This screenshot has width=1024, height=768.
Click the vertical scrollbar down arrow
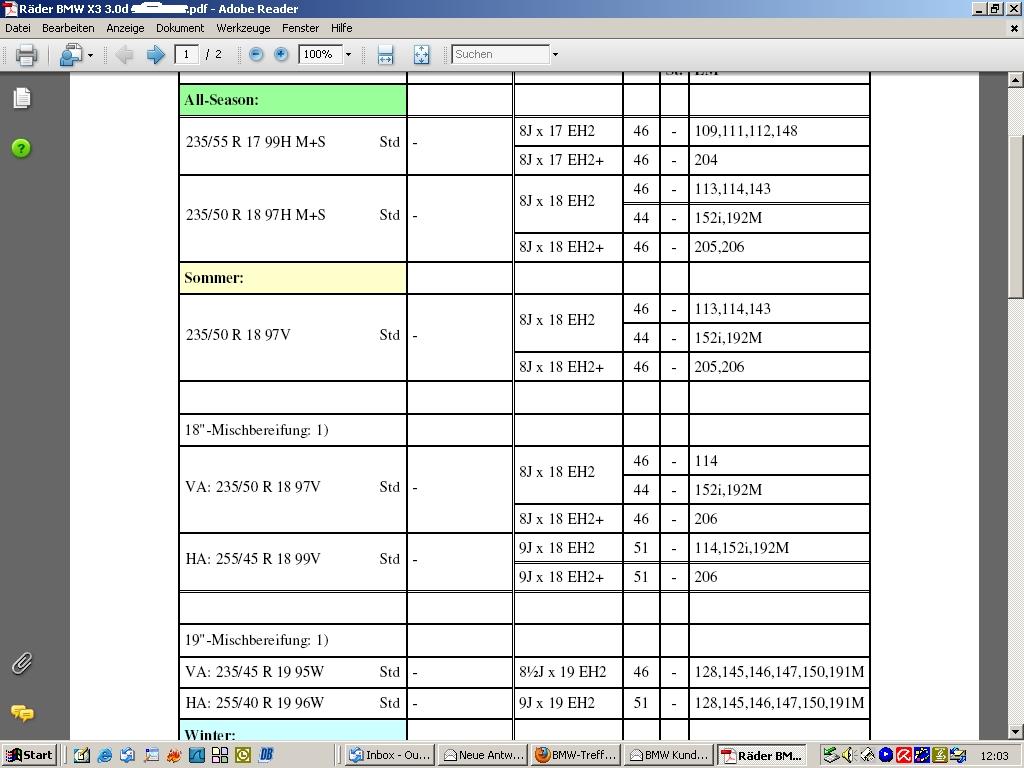pos(1015,732)
